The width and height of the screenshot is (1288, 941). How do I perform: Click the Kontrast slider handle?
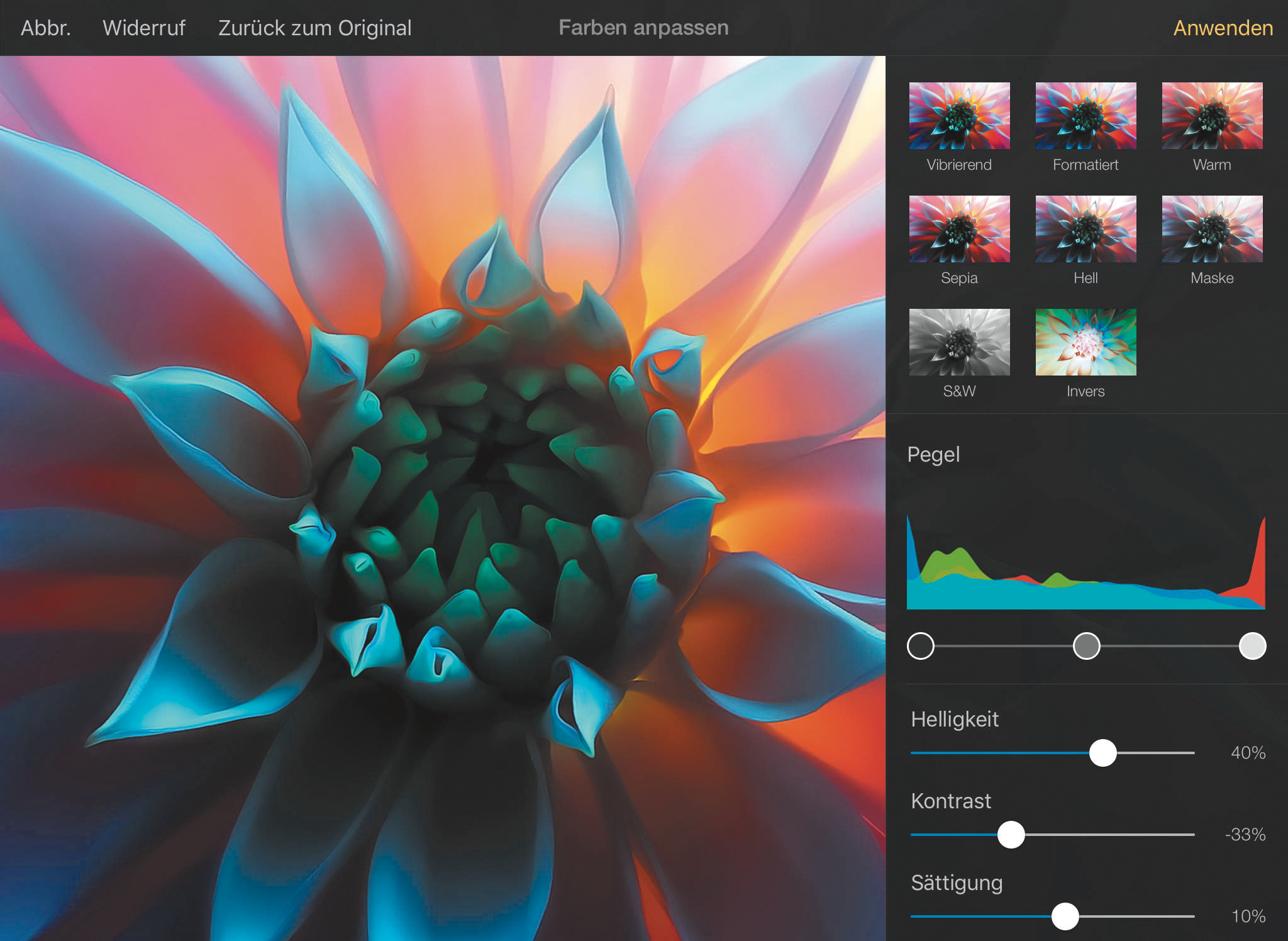(1011, 835)
